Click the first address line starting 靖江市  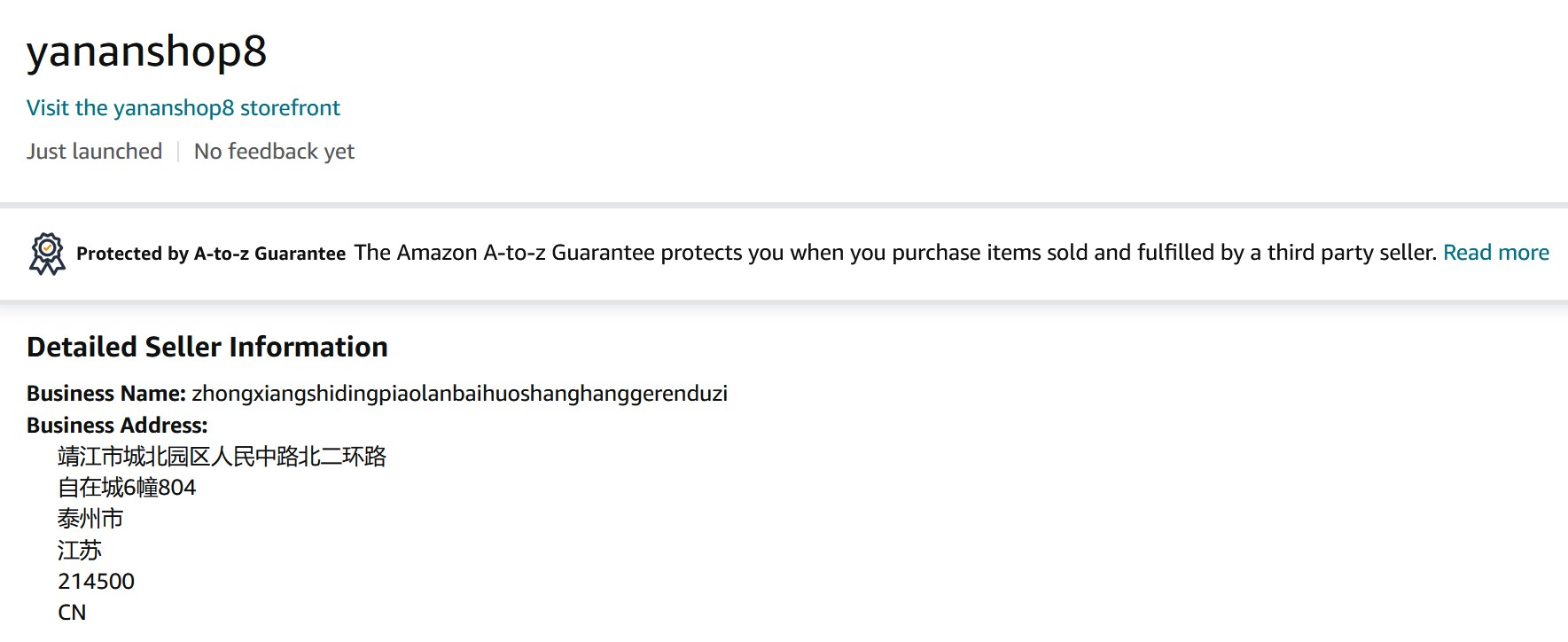222,457
